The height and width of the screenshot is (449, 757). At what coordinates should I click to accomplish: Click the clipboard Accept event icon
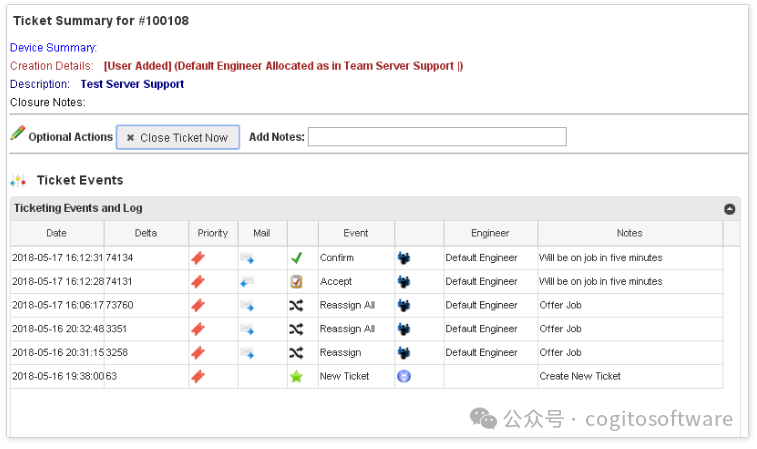(x=296, y=281)
